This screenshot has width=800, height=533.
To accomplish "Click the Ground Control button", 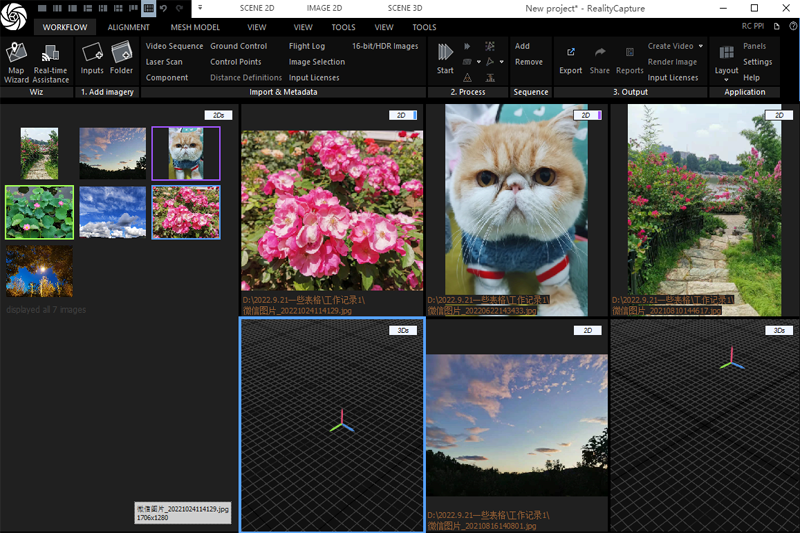I will [x=238, y=46].
